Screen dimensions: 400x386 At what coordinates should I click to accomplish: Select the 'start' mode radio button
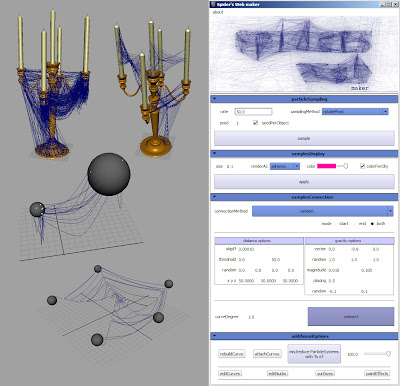pyautogui.click(x=335, y=224)
